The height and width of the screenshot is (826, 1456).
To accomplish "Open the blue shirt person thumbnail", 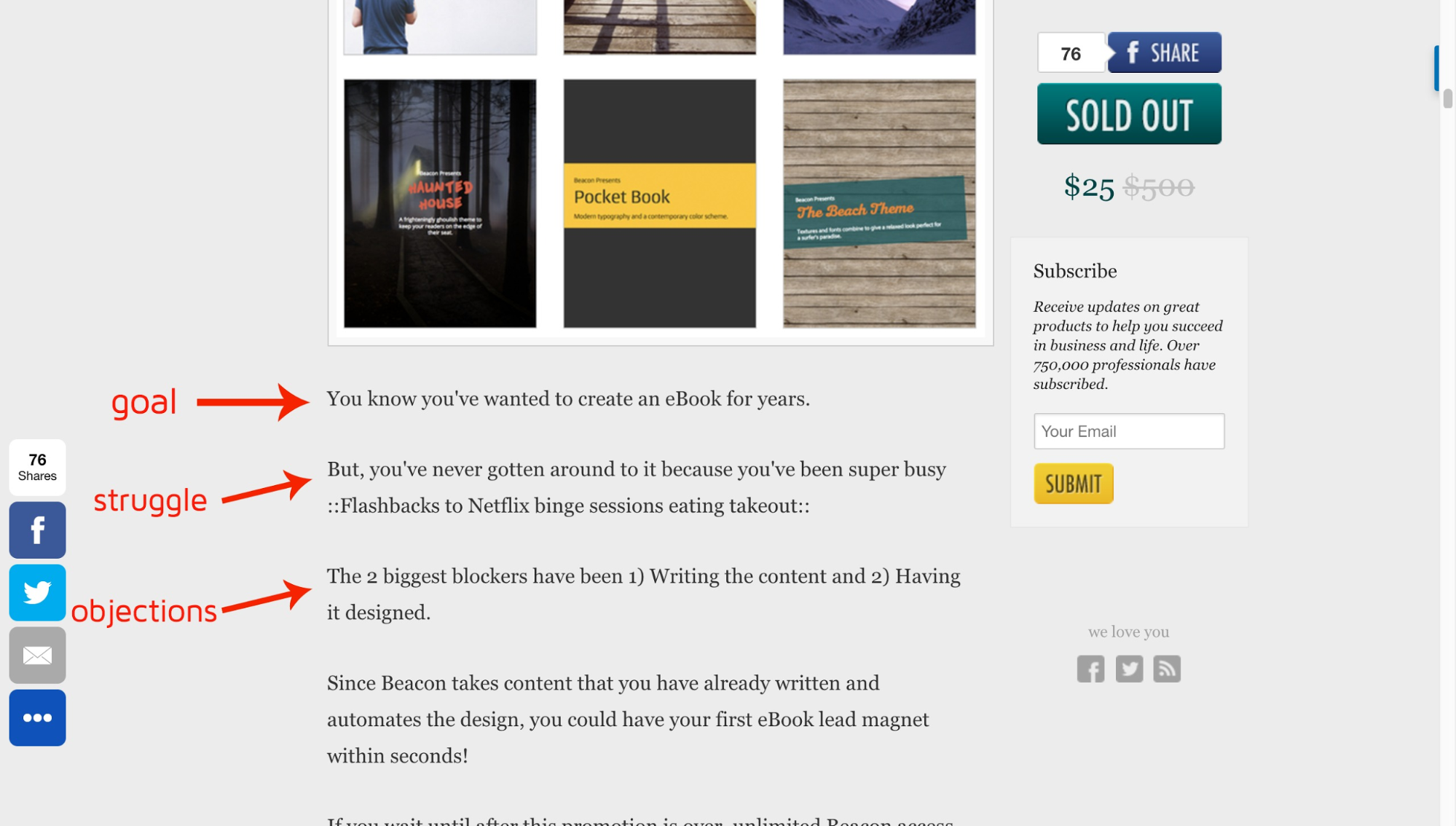I will tap(440, 27).
